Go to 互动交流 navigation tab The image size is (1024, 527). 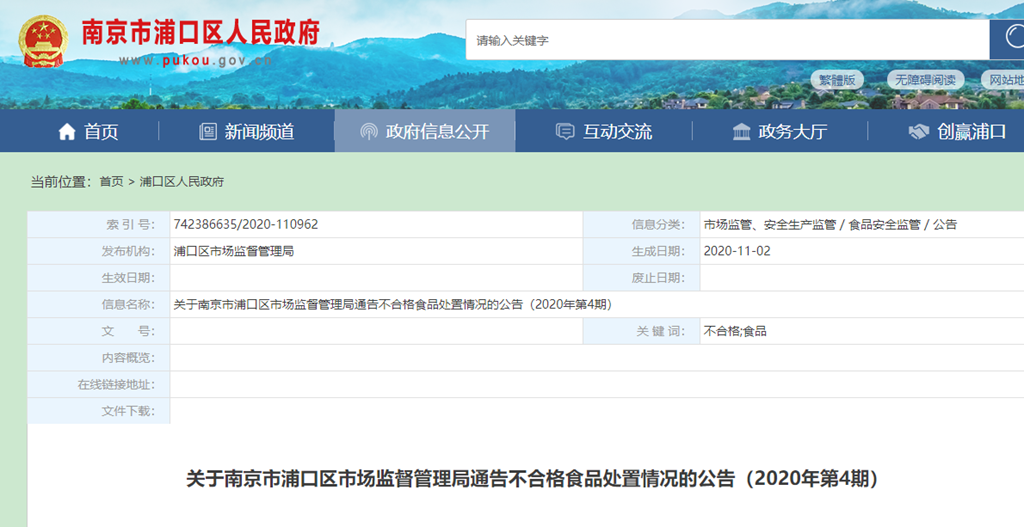point(603,131)
